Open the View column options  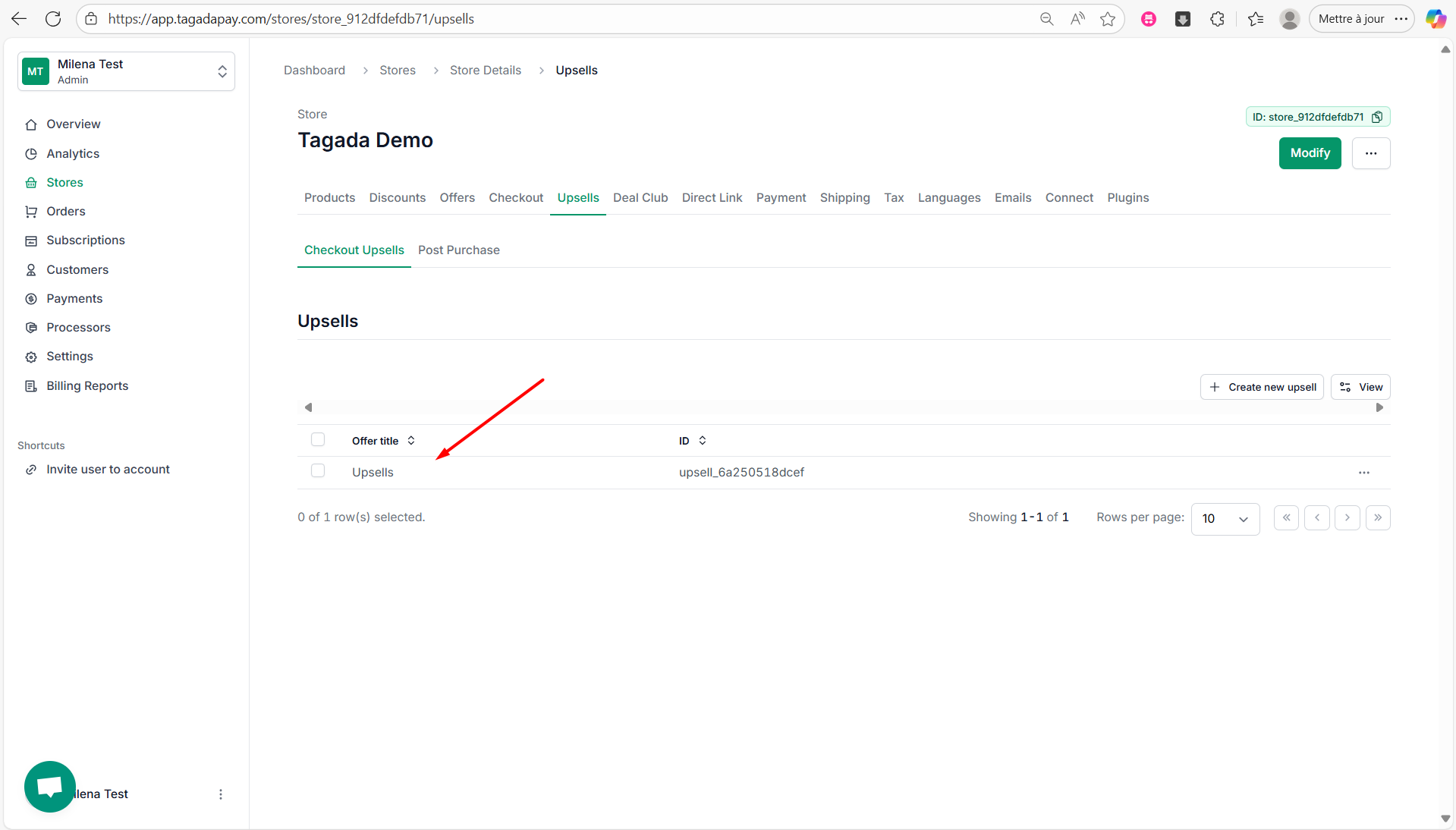(1360, 387)
